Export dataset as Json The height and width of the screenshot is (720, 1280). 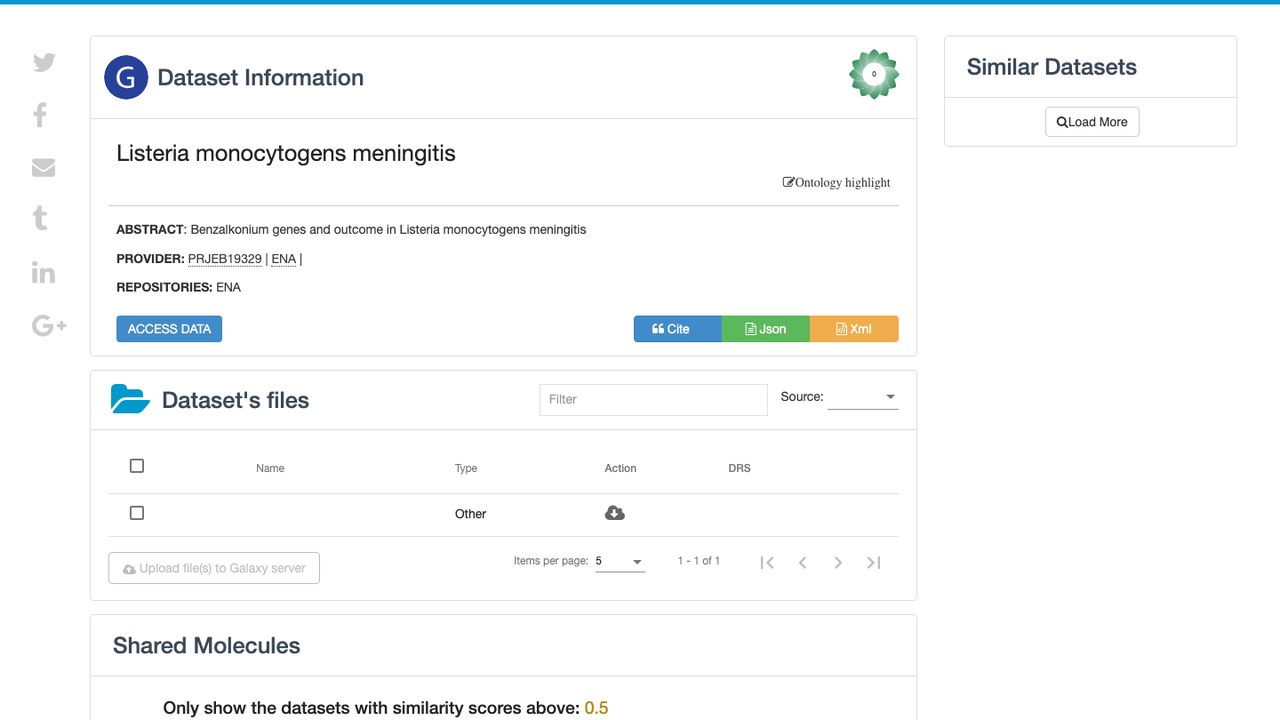click(765, 329)
